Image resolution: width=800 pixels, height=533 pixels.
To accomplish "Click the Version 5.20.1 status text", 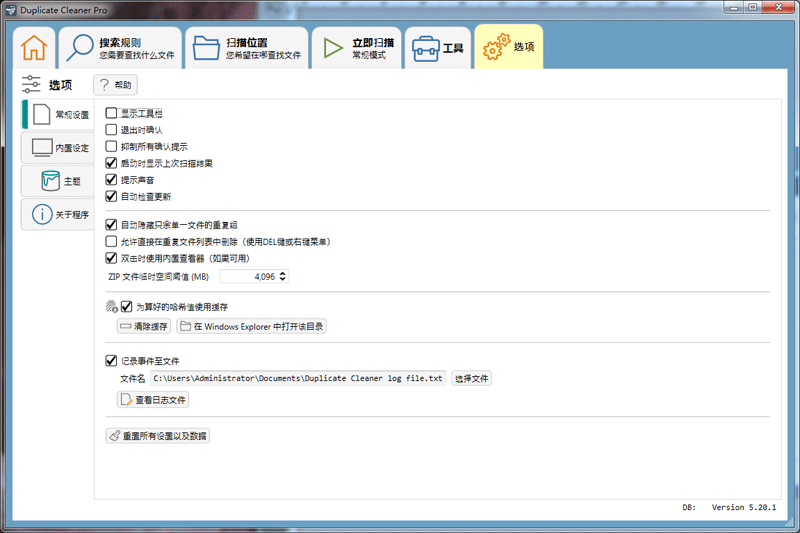I will click(x=744, y=507).
